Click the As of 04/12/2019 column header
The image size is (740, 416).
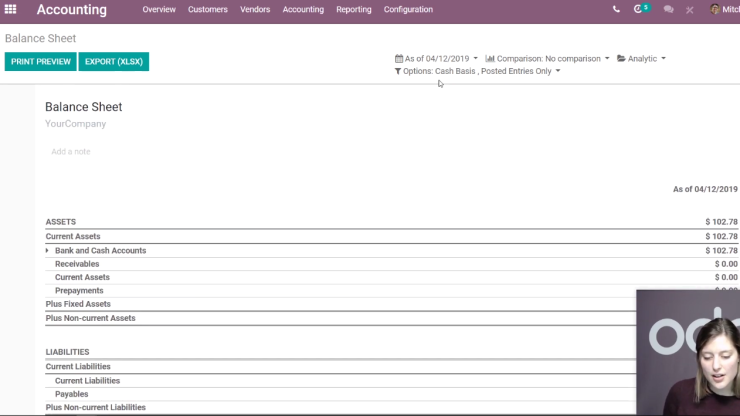pos(705,189)
